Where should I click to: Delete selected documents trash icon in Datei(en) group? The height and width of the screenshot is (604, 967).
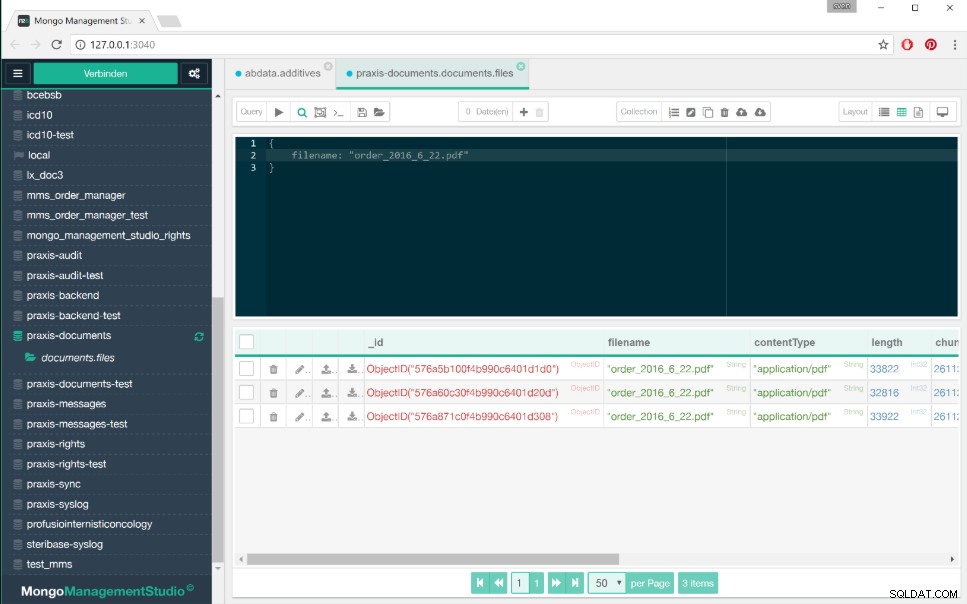[540, 112]
